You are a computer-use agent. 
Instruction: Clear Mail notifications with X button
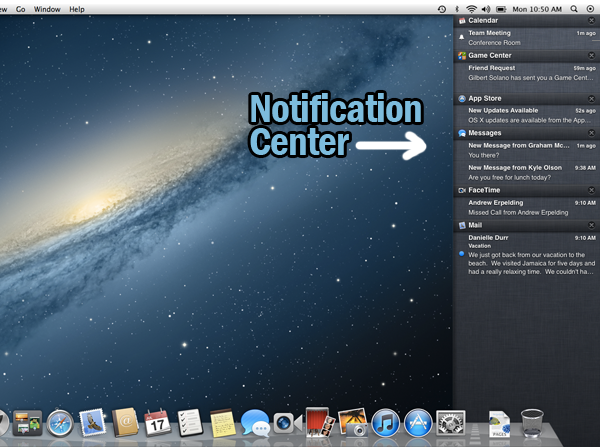click(591, 225)
